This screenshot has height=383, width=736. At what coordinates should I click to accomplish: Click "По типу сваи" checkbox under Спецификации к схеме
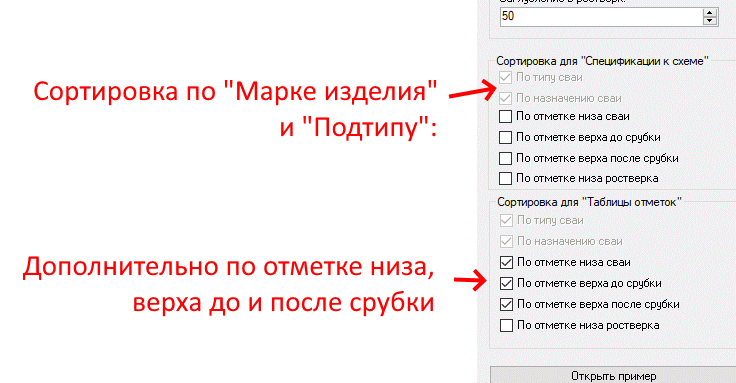tap(505, 77)
